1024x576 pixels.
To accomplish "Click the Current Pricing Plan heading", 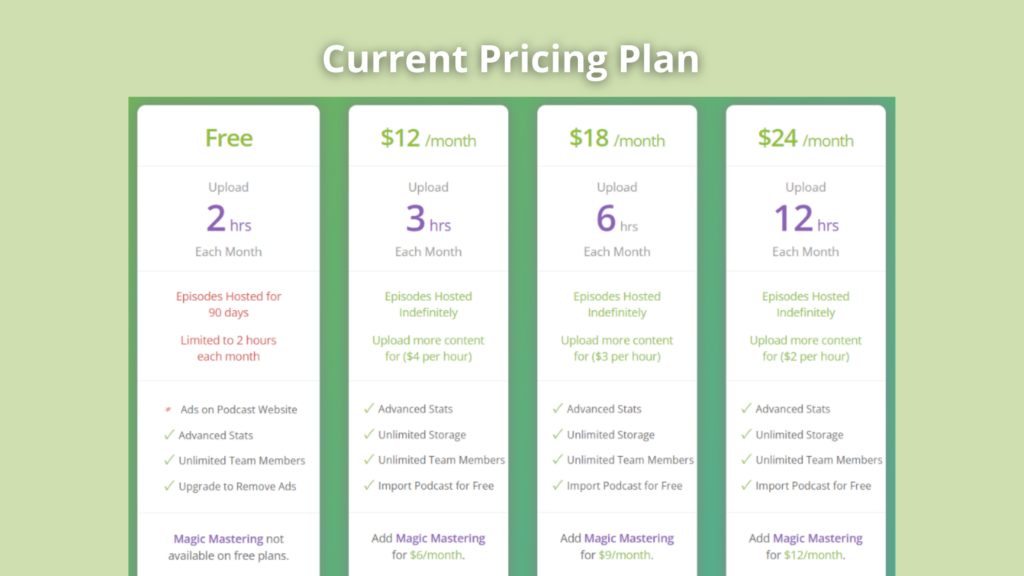I will click(x=511, y=59).
